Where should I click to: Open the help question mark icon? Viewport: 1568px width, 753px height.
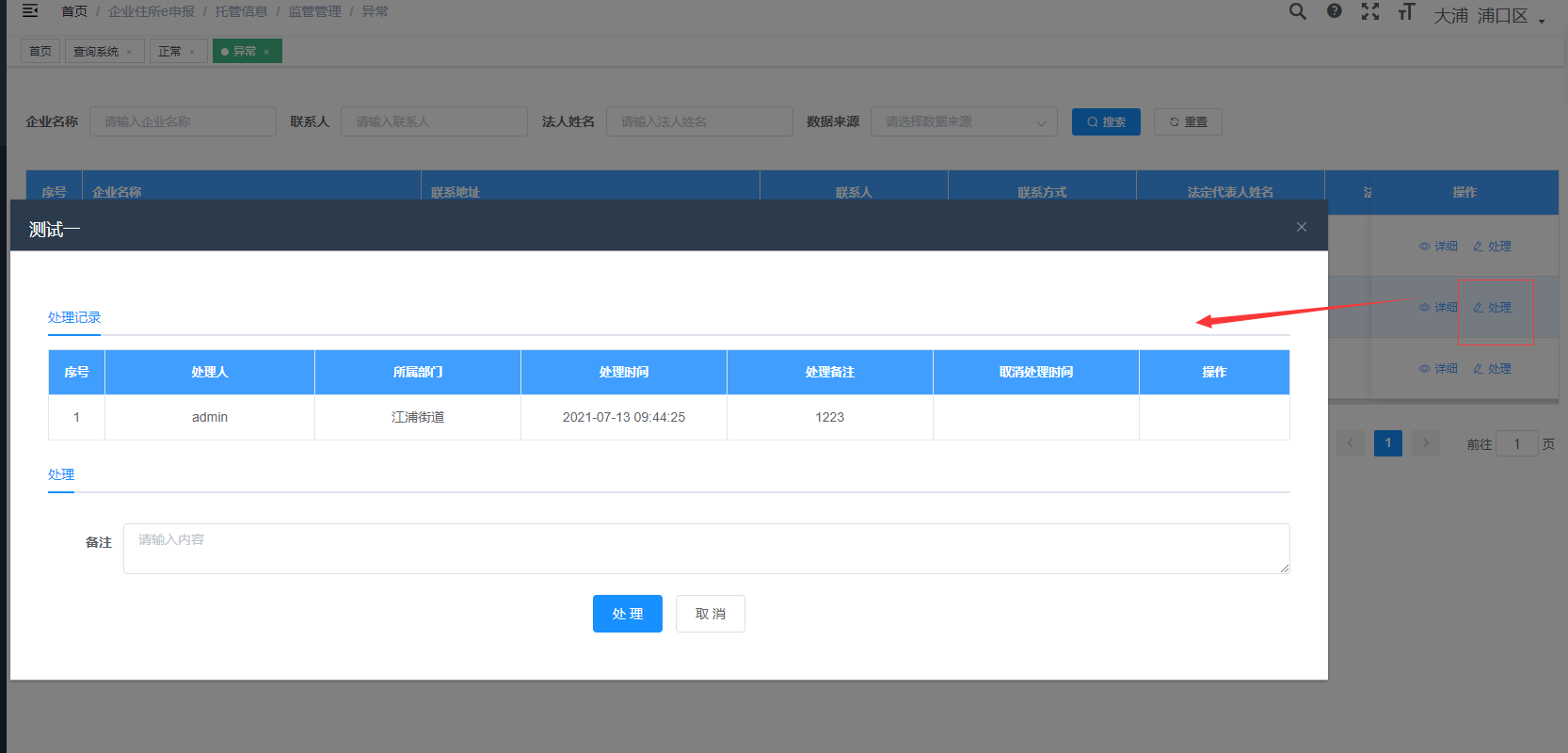click(x=1335, y=11)
